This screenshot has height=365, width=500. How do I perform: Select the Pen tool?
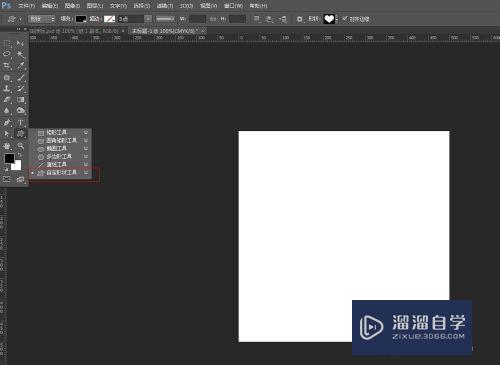click(7, 123)
